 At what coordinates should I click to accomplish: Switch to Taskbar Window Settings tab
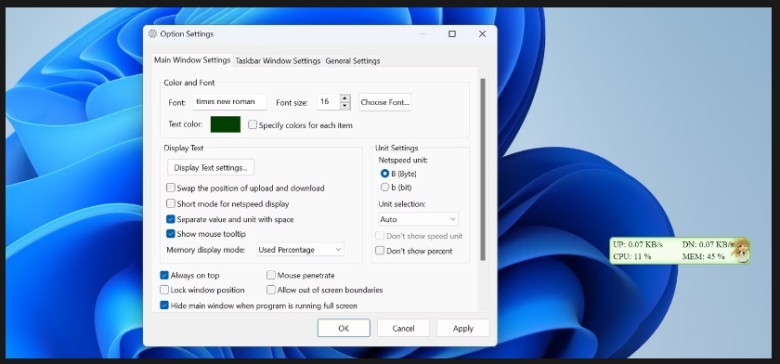pos(278,61)
